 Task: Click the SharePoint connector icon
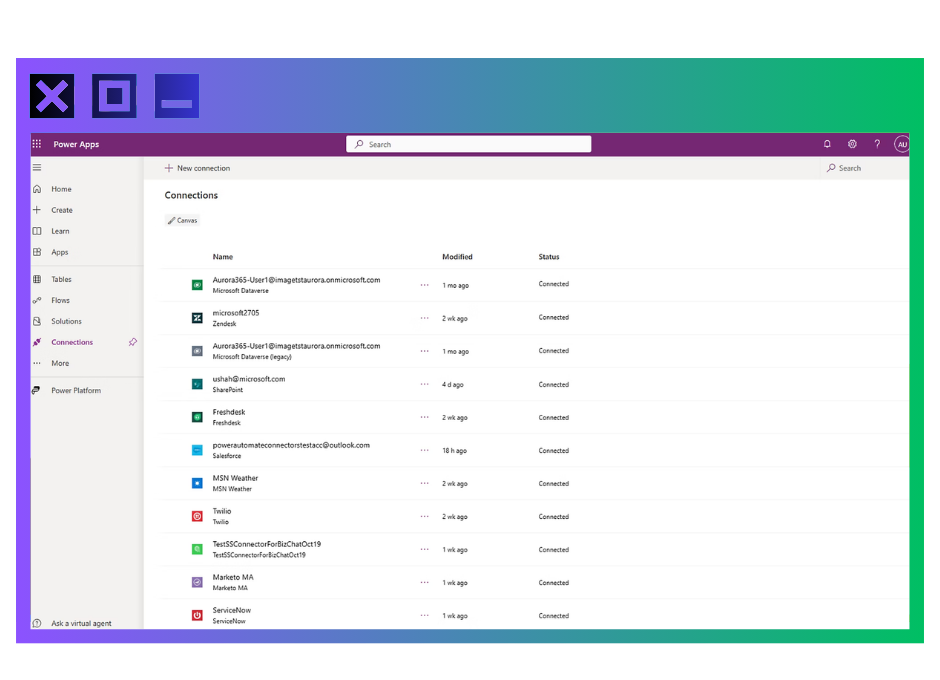click(197, 384)
